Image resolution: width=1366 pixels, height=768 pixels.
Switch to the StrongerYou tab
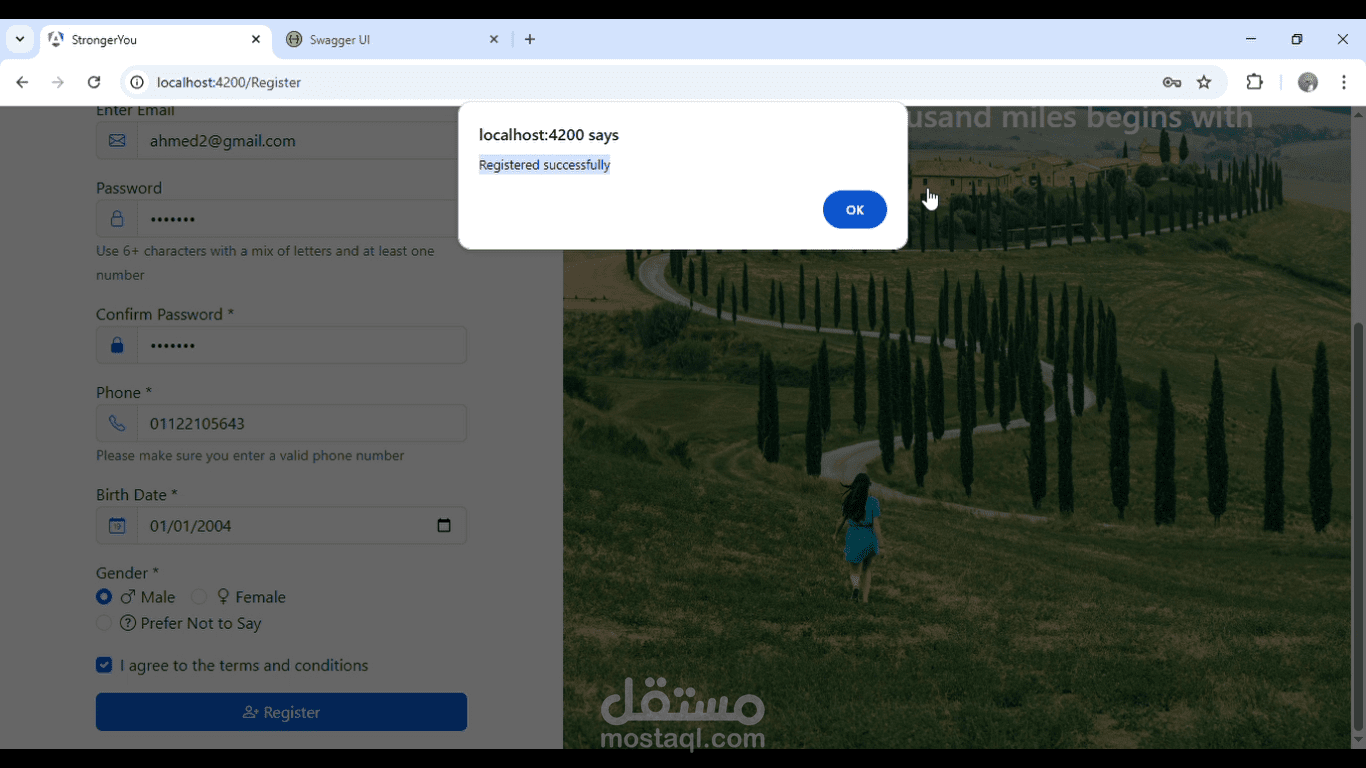coord(155,40)
